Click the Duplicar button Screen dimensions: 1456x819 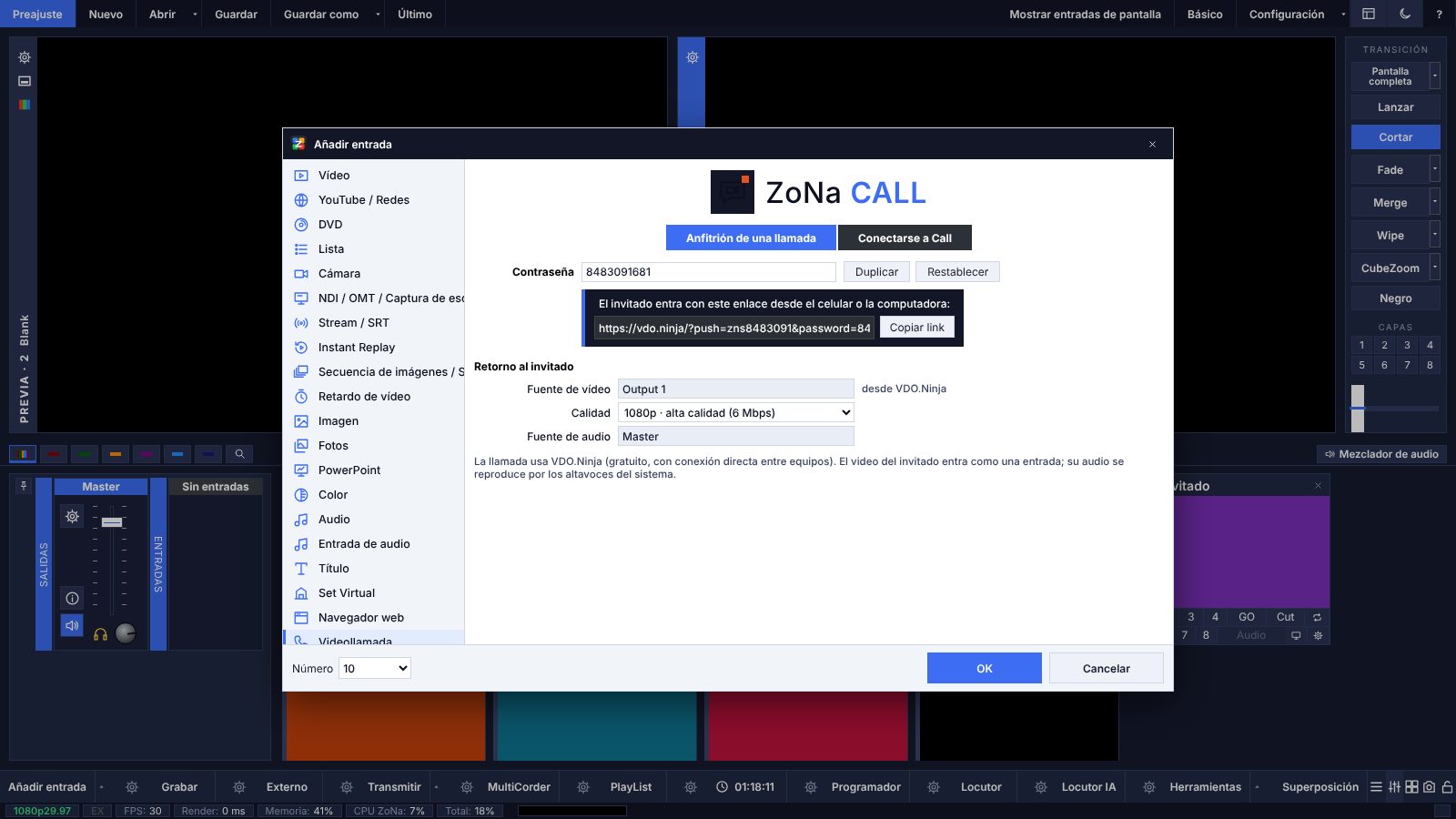tap(876, 272)
